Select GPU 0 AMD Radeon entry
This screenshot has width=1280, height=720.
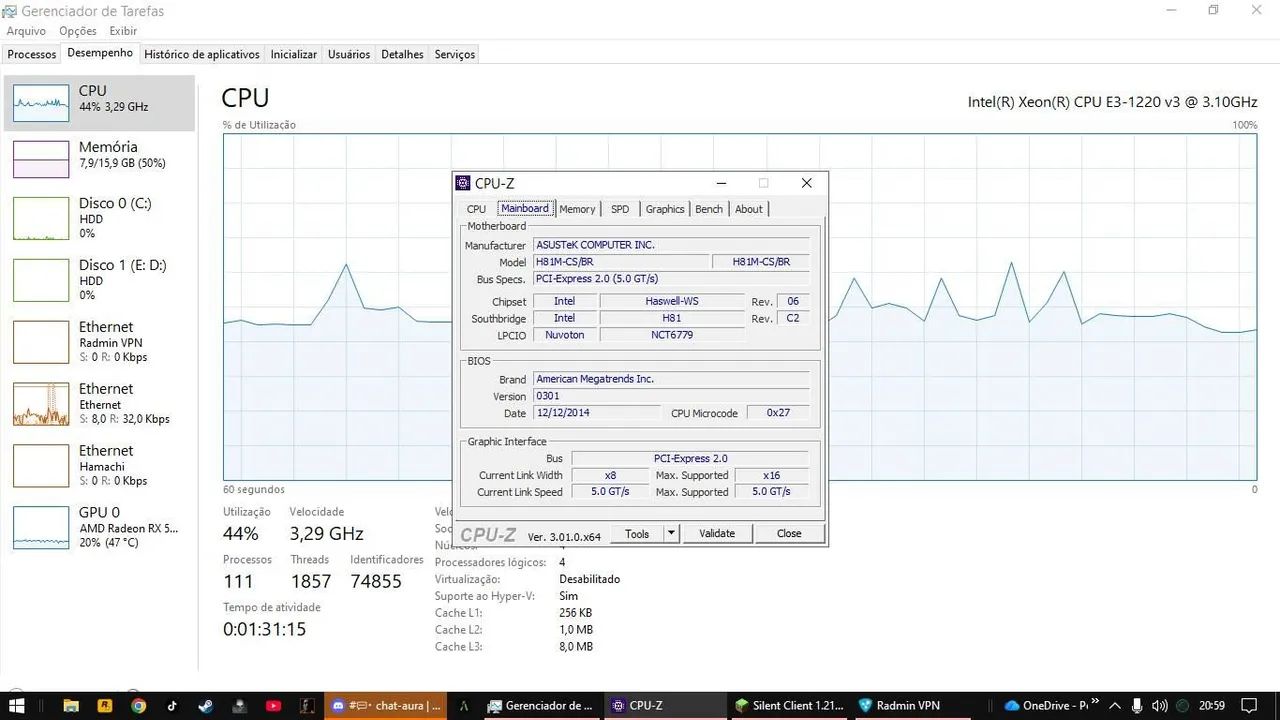pos(100,527)
